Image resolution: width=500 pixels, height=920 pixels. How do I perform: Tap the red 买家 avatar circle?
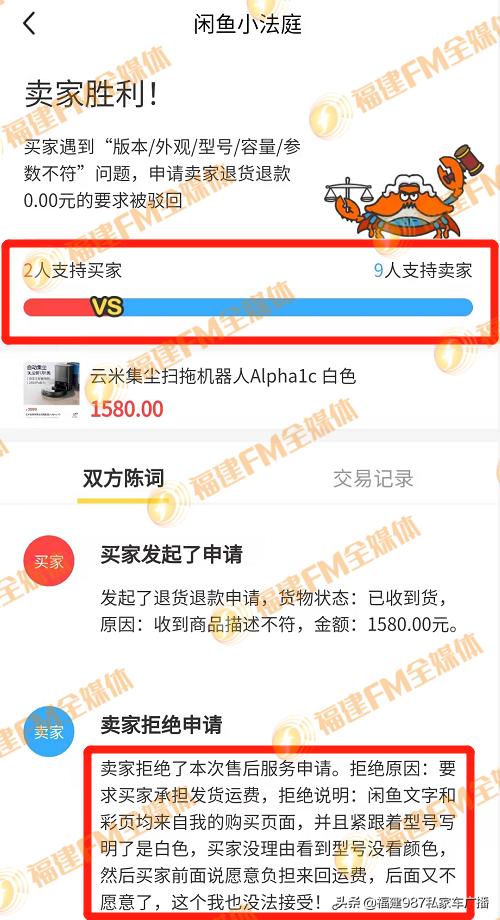49,562
